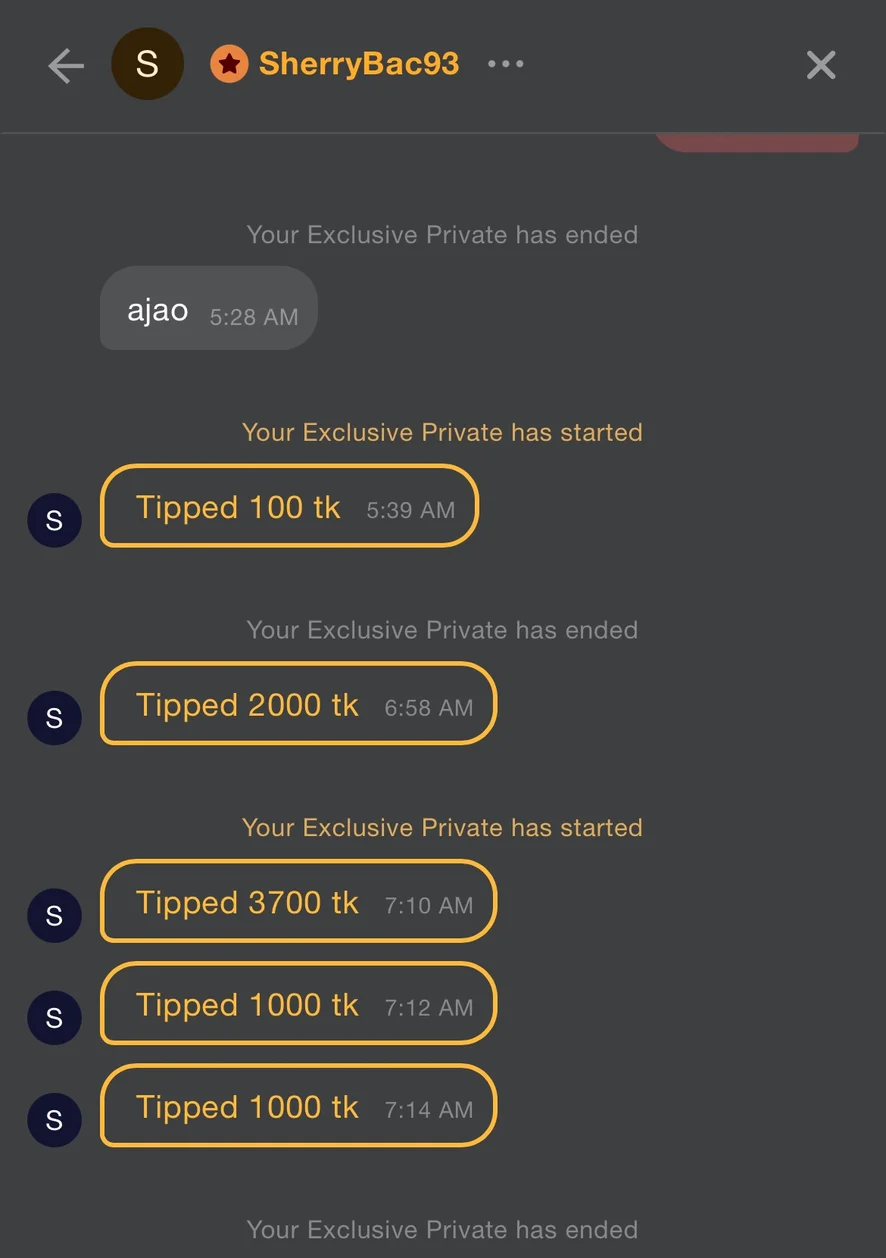The width and height of the screenshot is (886, 1258).
Task: Click the SherryBac93 username link
Action: click(x=359, y=64)
